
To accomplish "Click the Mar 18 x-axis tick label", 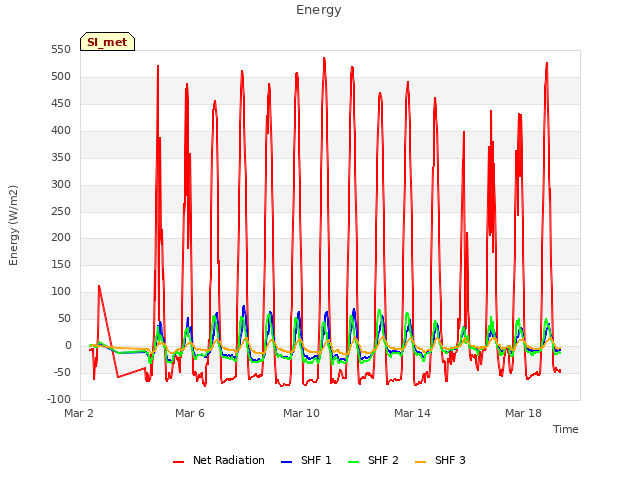I will pos(523,413).
